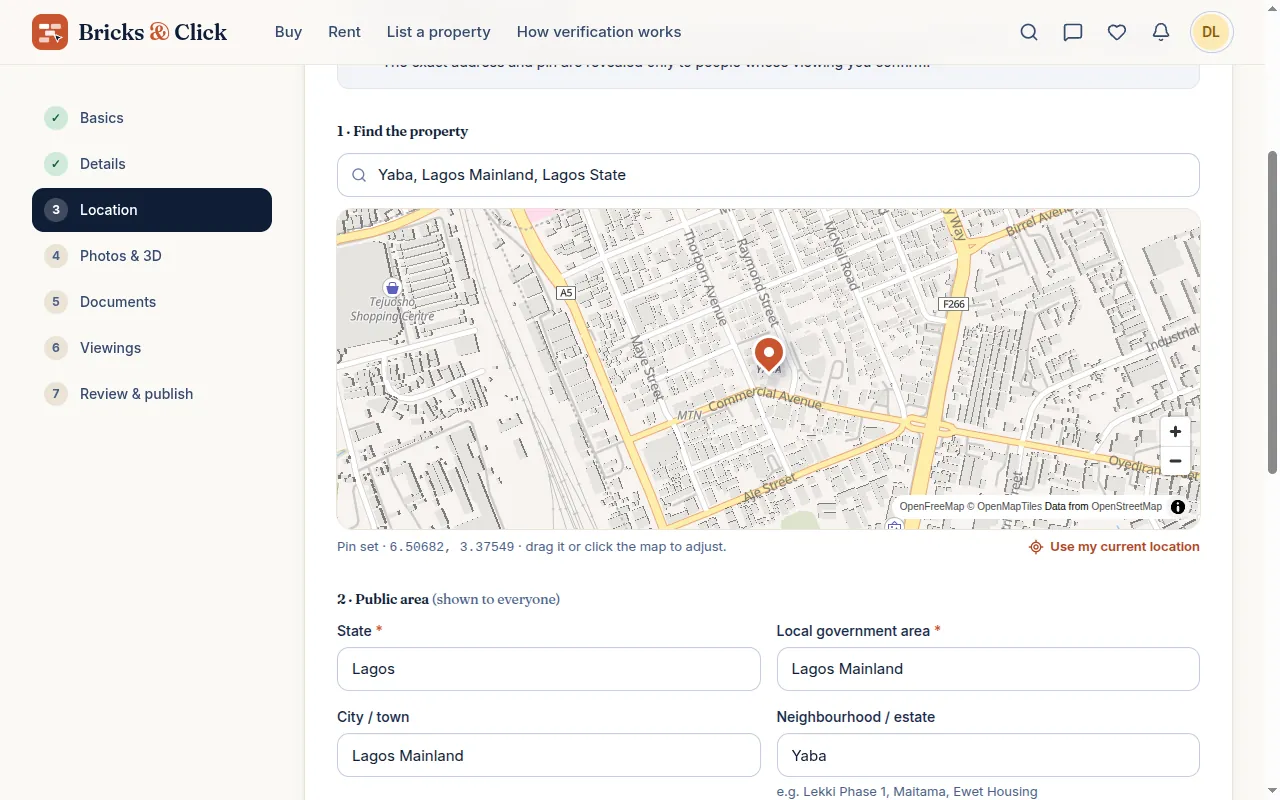1280x800 pixels.
Task: Click the A5 road marker on map
Action: point(567,293)
